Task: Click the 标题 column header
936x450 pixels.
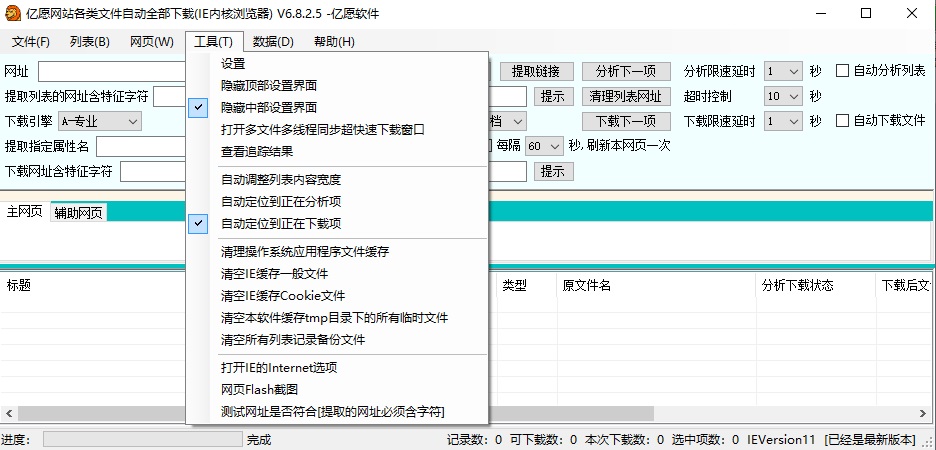Action: click(x=19, y=286)
